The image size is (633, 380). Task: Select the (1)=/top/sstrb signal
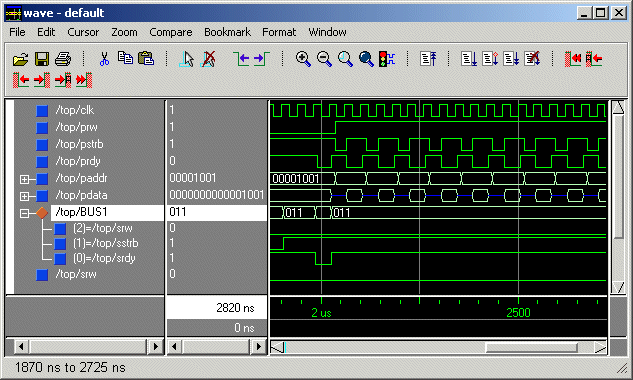pyautogui.click(x=106, y=243)
